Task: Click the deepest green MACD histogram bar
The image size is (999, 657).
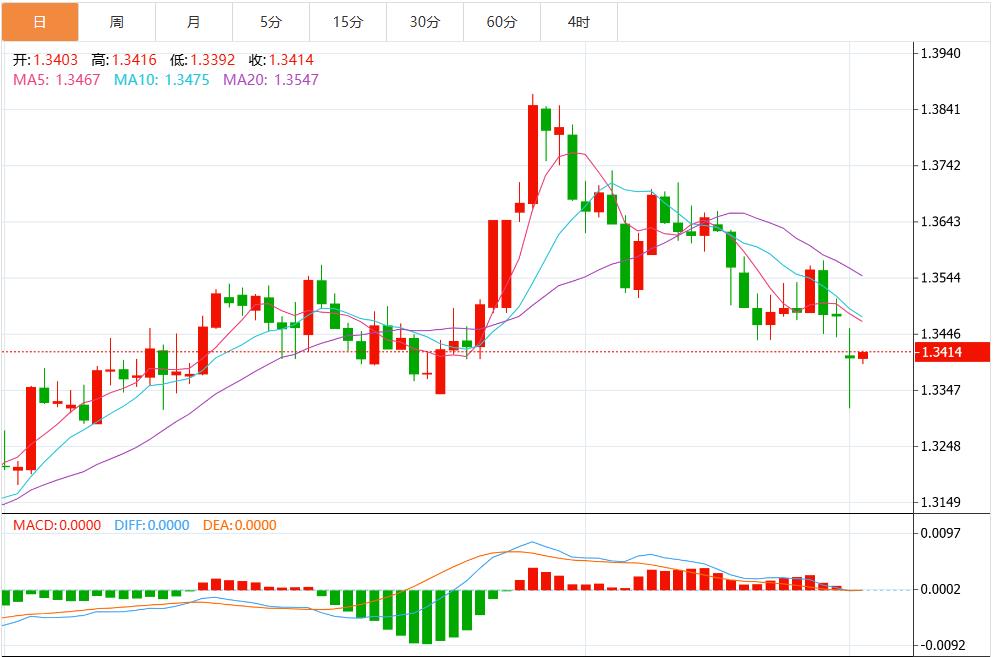Action: tap(427, 617)
